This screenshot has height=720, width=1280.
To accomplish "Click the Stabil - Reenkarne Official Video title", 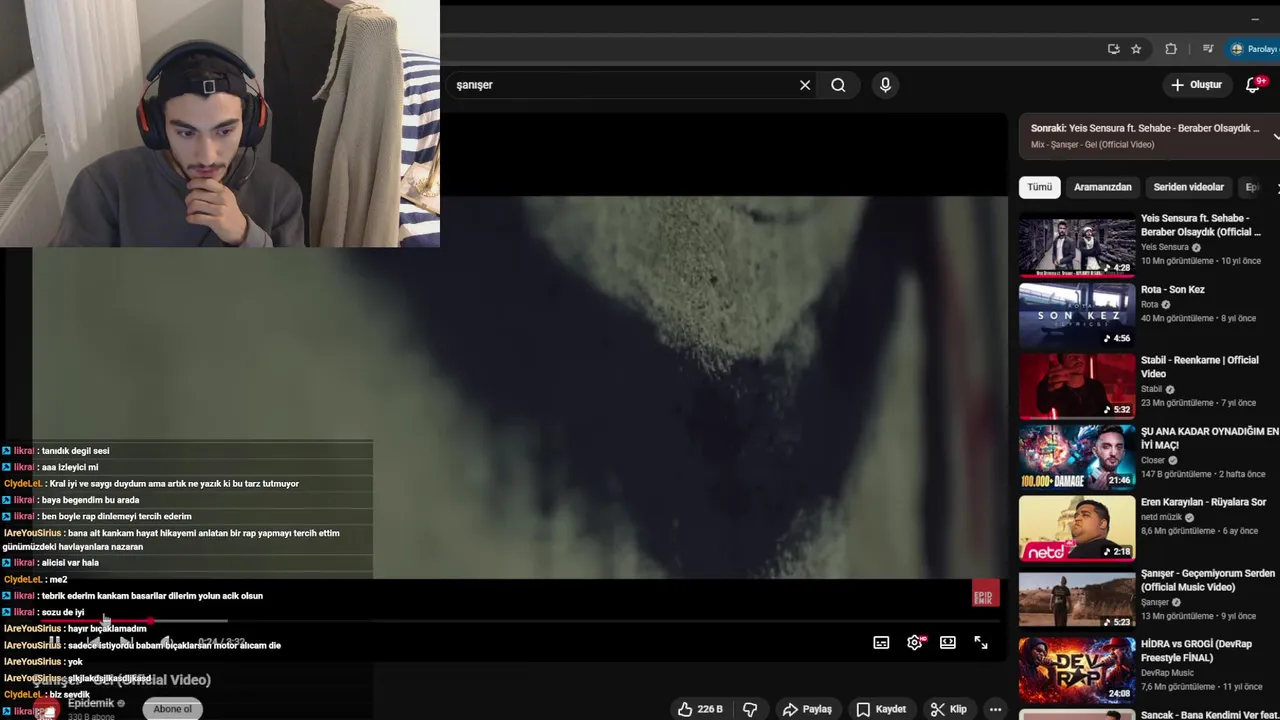I will pos(1200,367).
